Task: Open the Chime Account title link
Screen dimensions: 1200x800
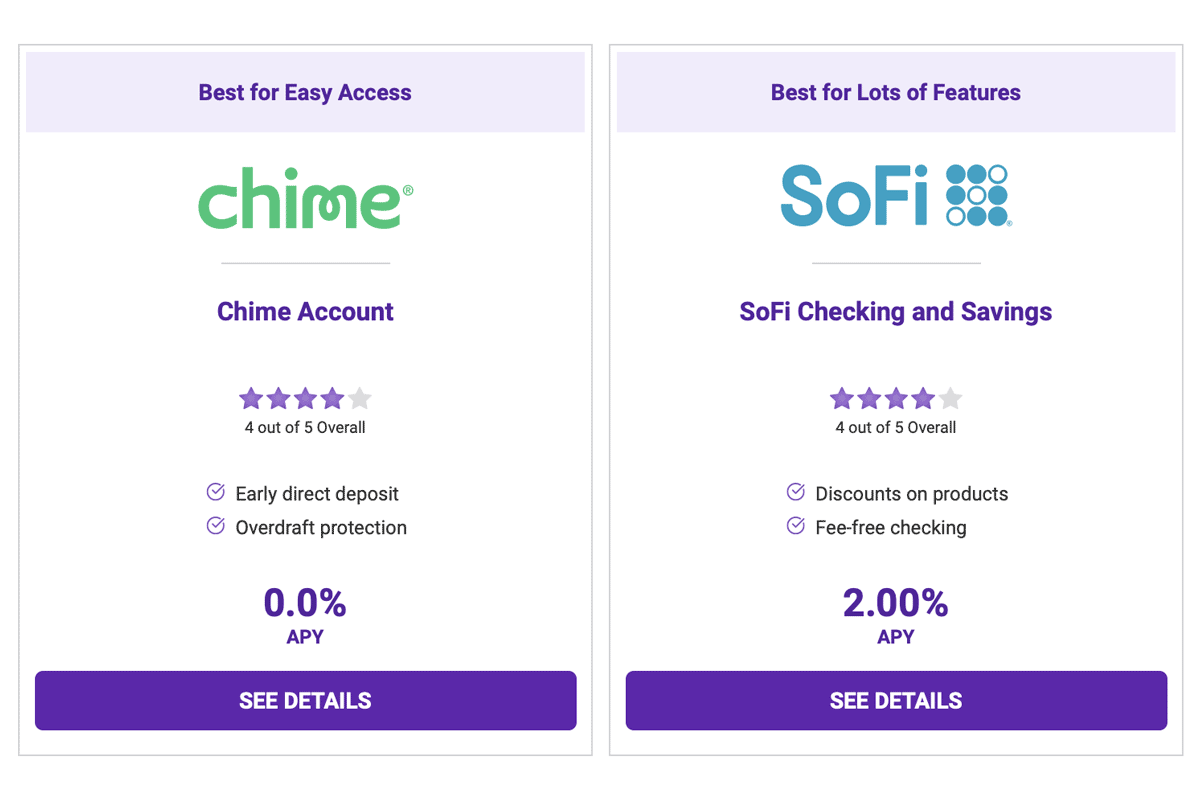Action: (x=305, y=311)
